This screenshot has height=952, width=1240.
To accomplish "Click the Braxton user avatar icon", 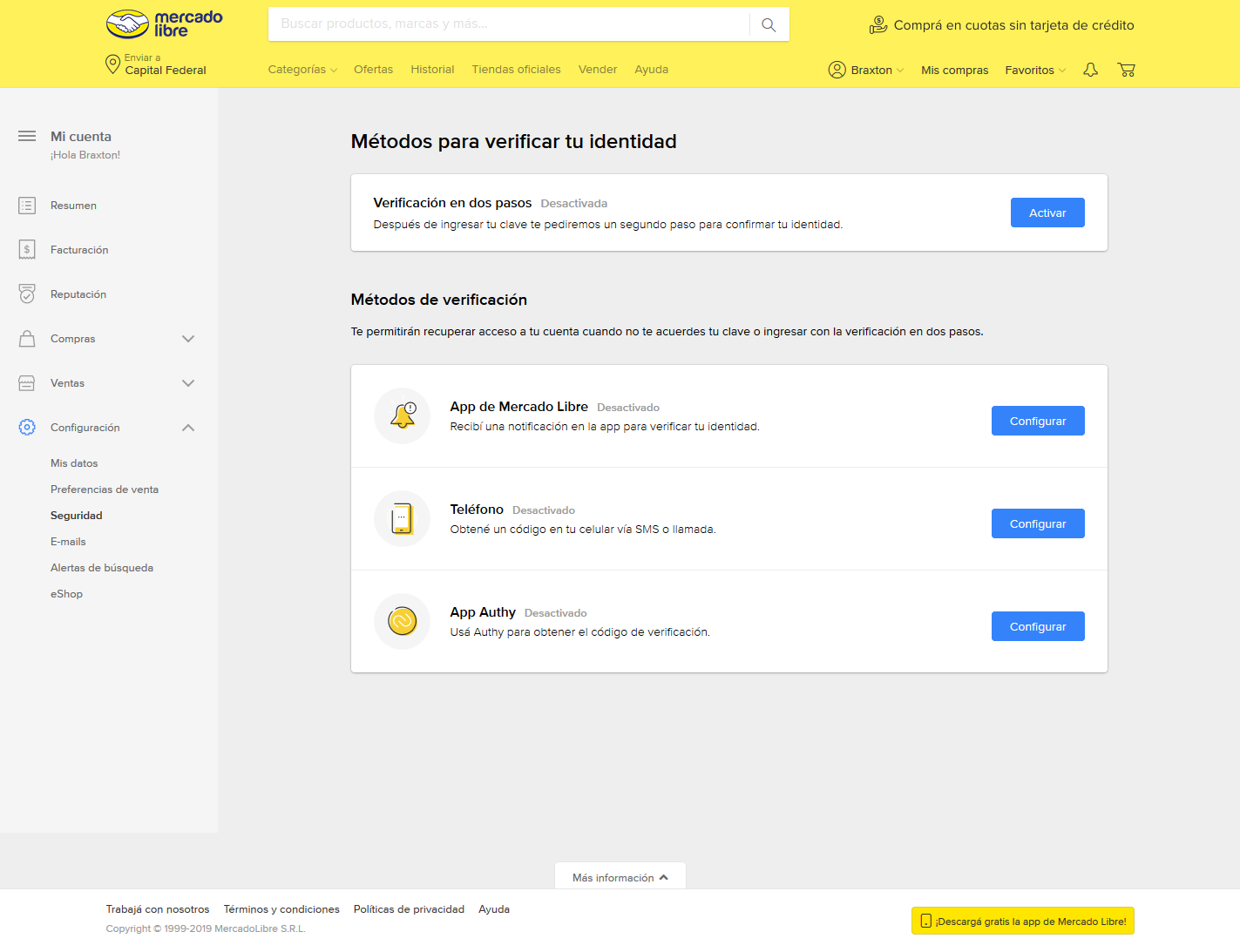I will coord(837,70).
